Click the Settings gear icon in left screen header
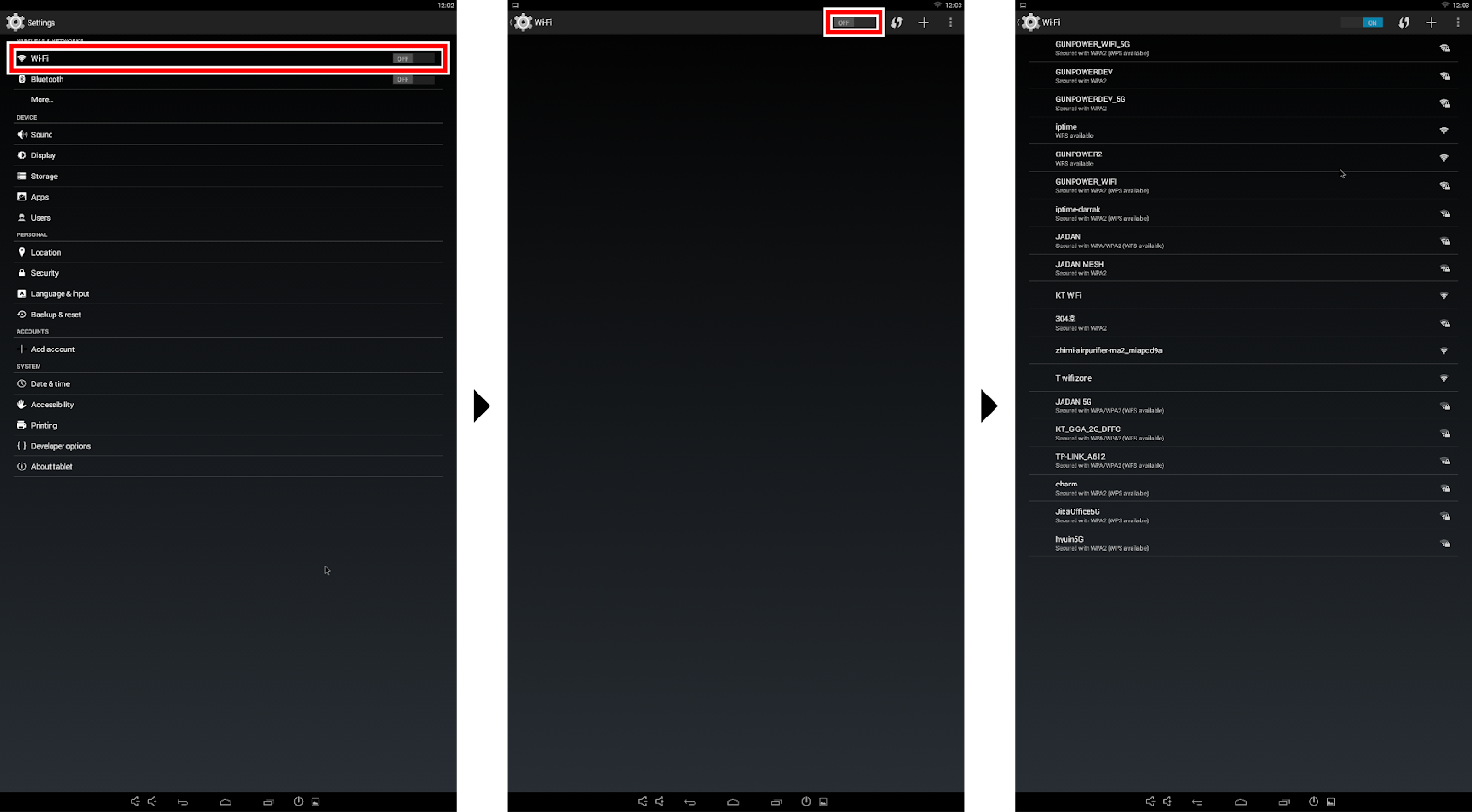Viewport: 1472px width, 812px height. [16, 22]
